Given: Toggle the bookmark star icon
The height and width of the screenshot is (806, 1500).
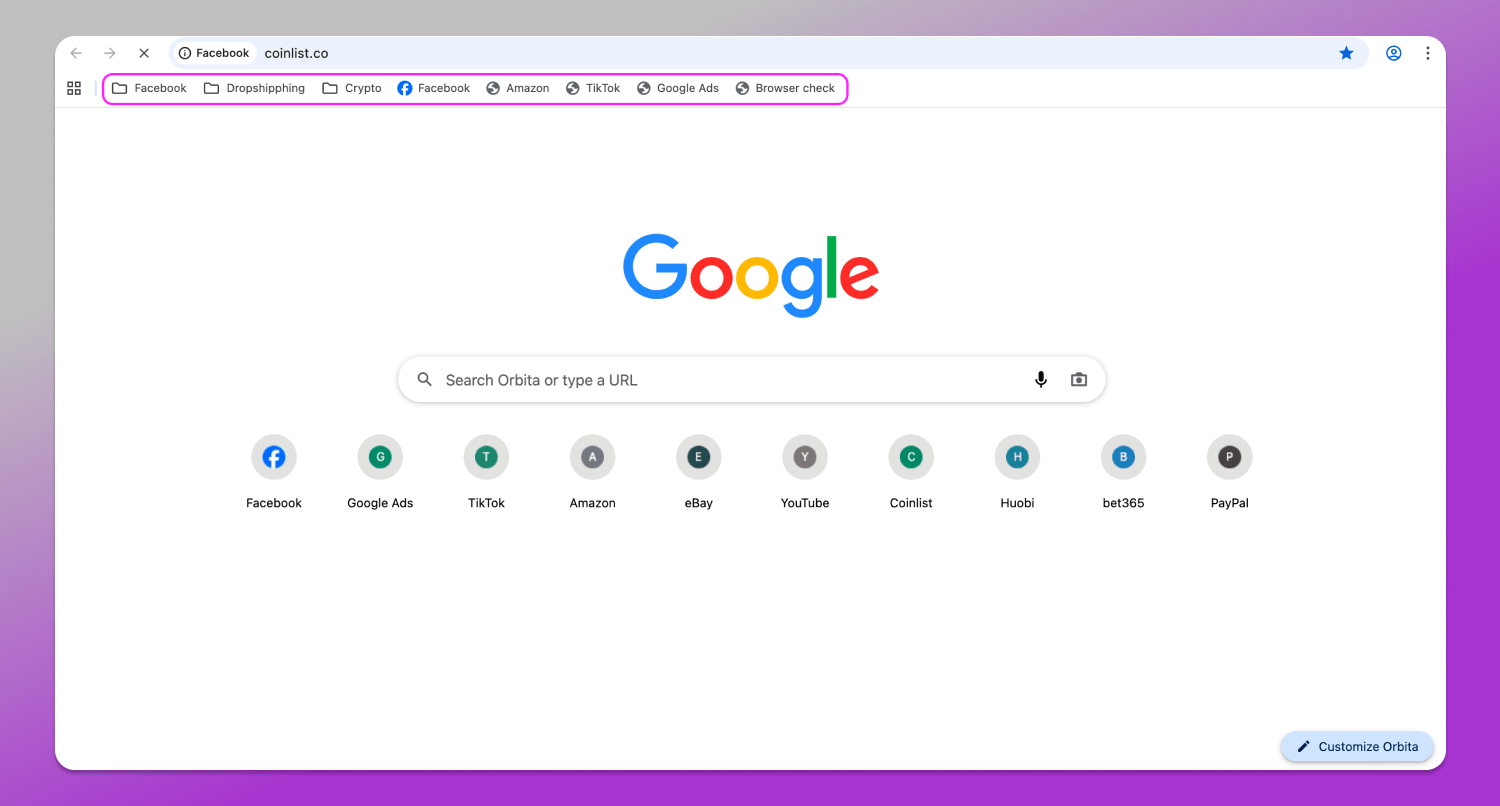Looking at the screenshot, I should 1346,53.
